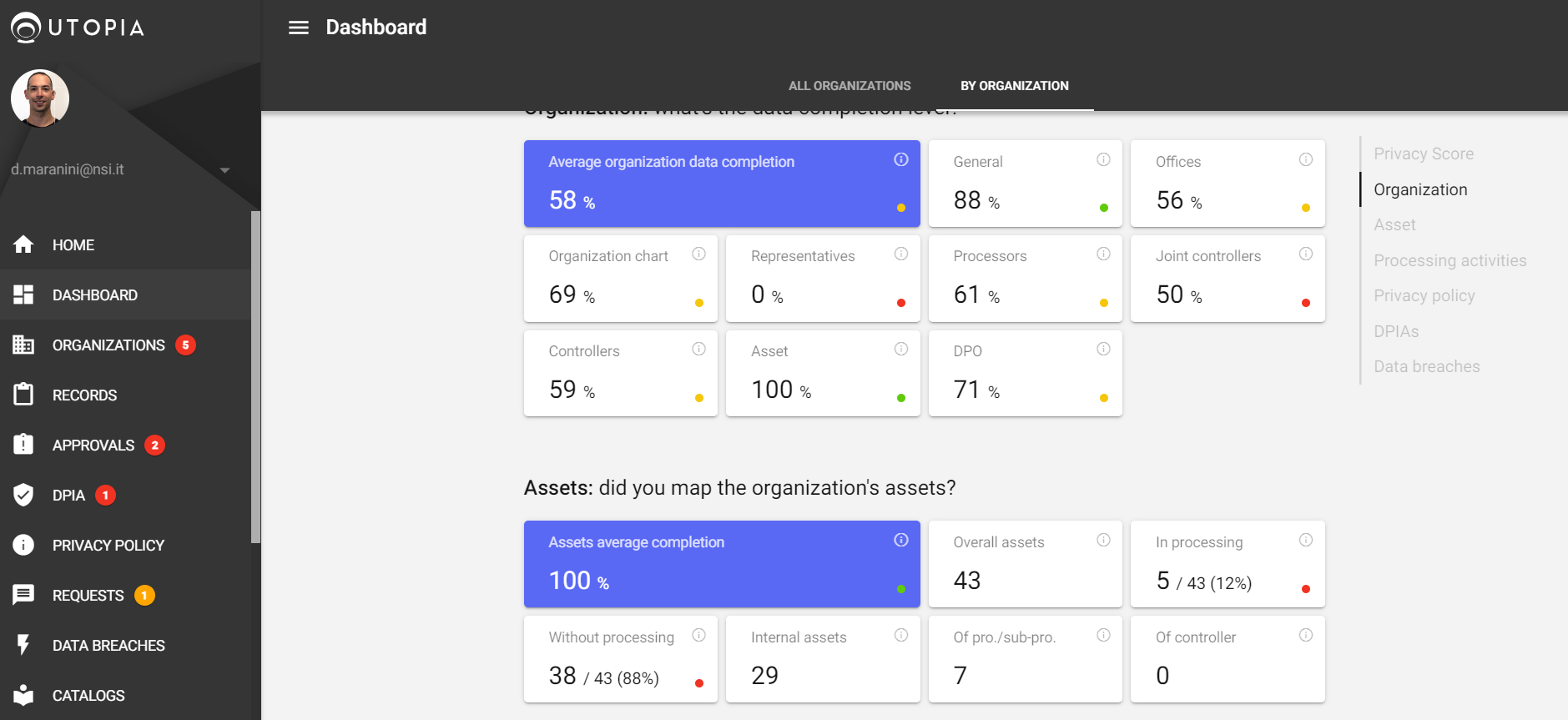Open Organizations from the sidebar
Screen dimensions: 1568x720
(x=125, y=345)
